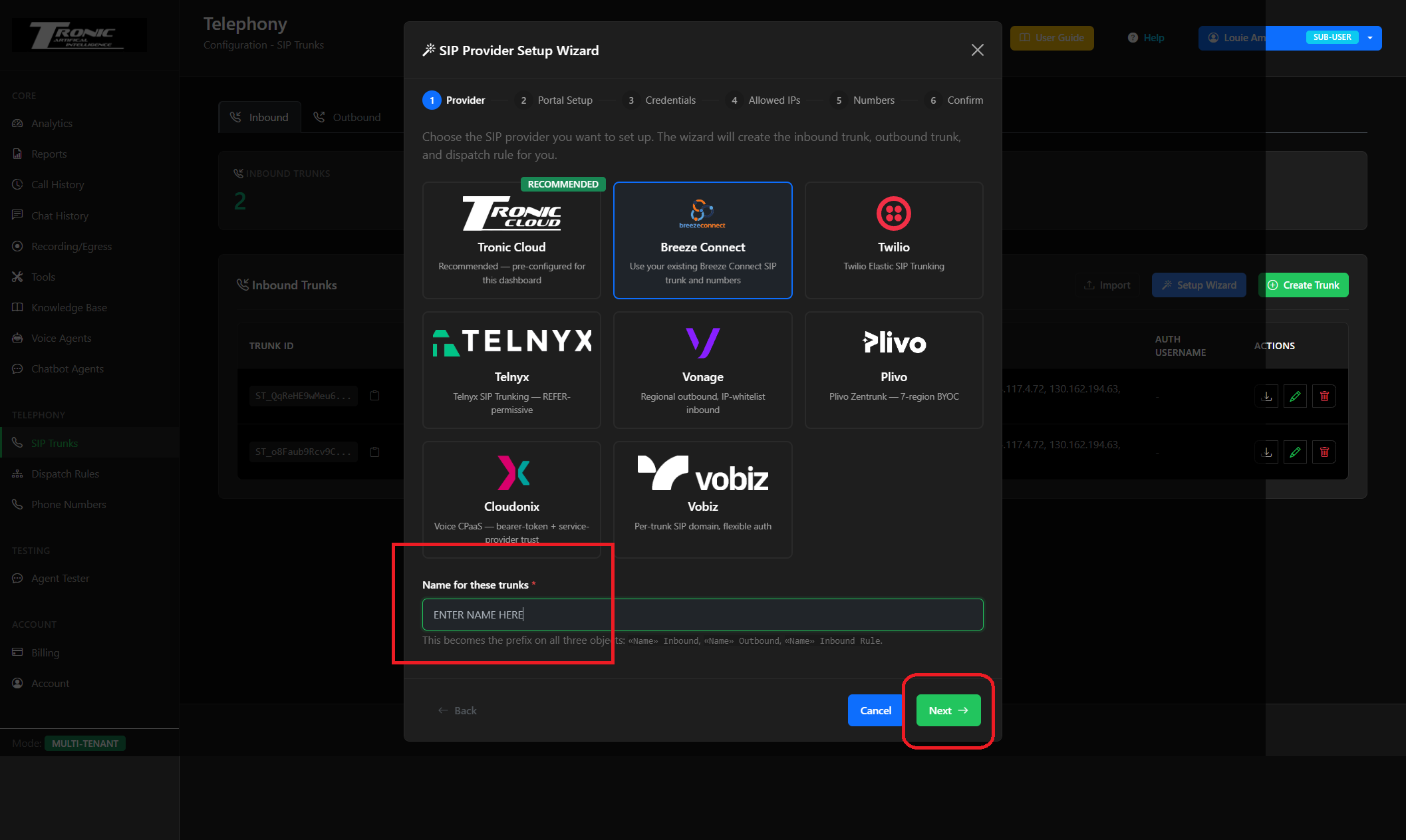Viewport: 1406px width, 840px height.
Task: Select the Cloudonix provider card
Action: pyautogui.click(x=511, y=499)
